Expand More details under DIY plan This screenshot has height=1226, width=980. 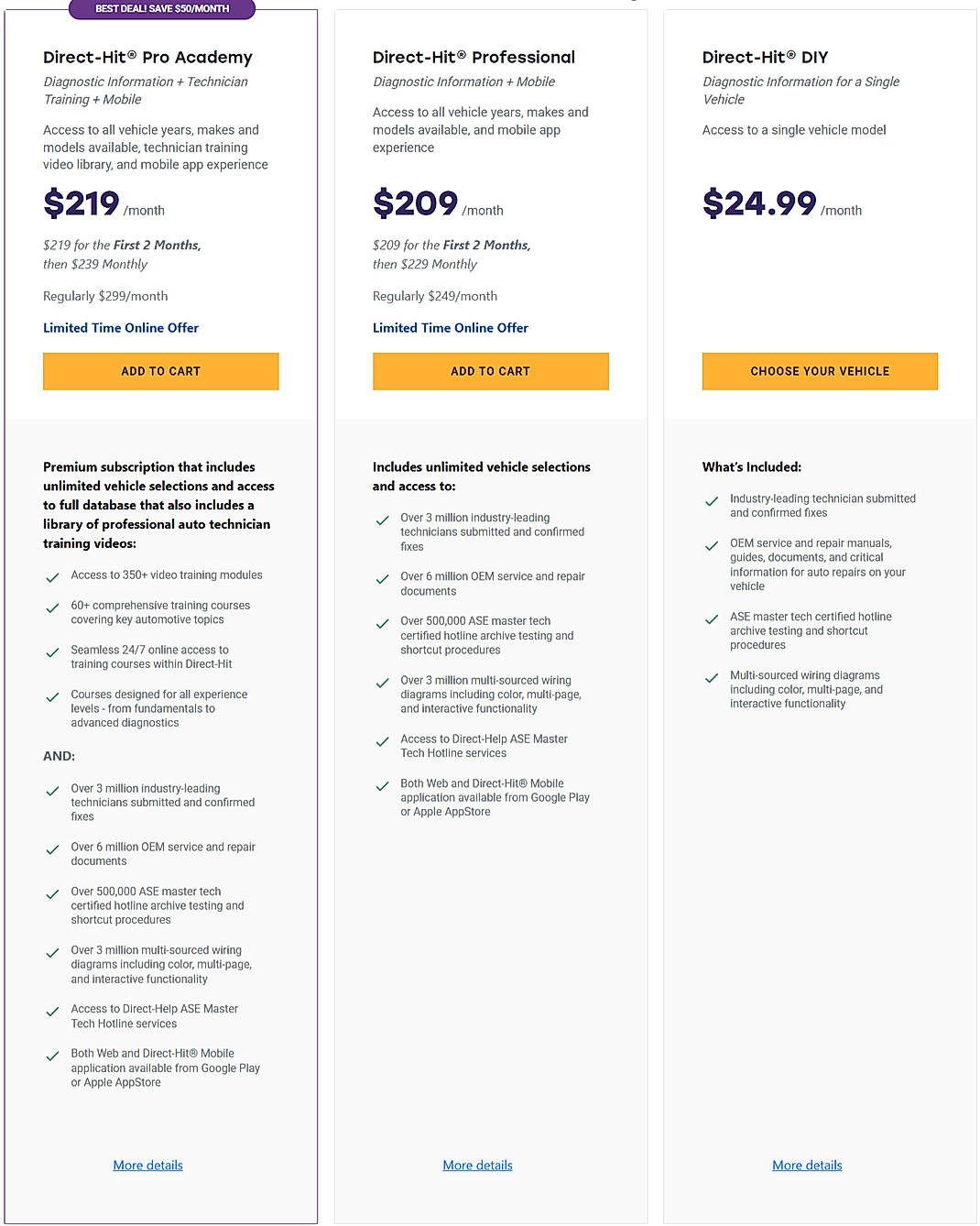click(x=807, y=1165)
